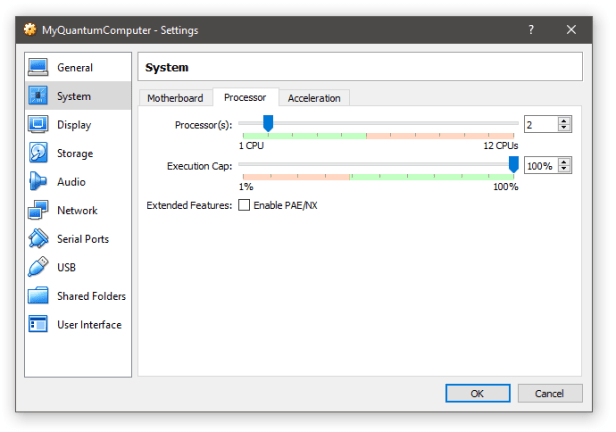Screen dimensions: 616x432
Task: Open Audio settings speaker icon
Action: coord(39,182)
